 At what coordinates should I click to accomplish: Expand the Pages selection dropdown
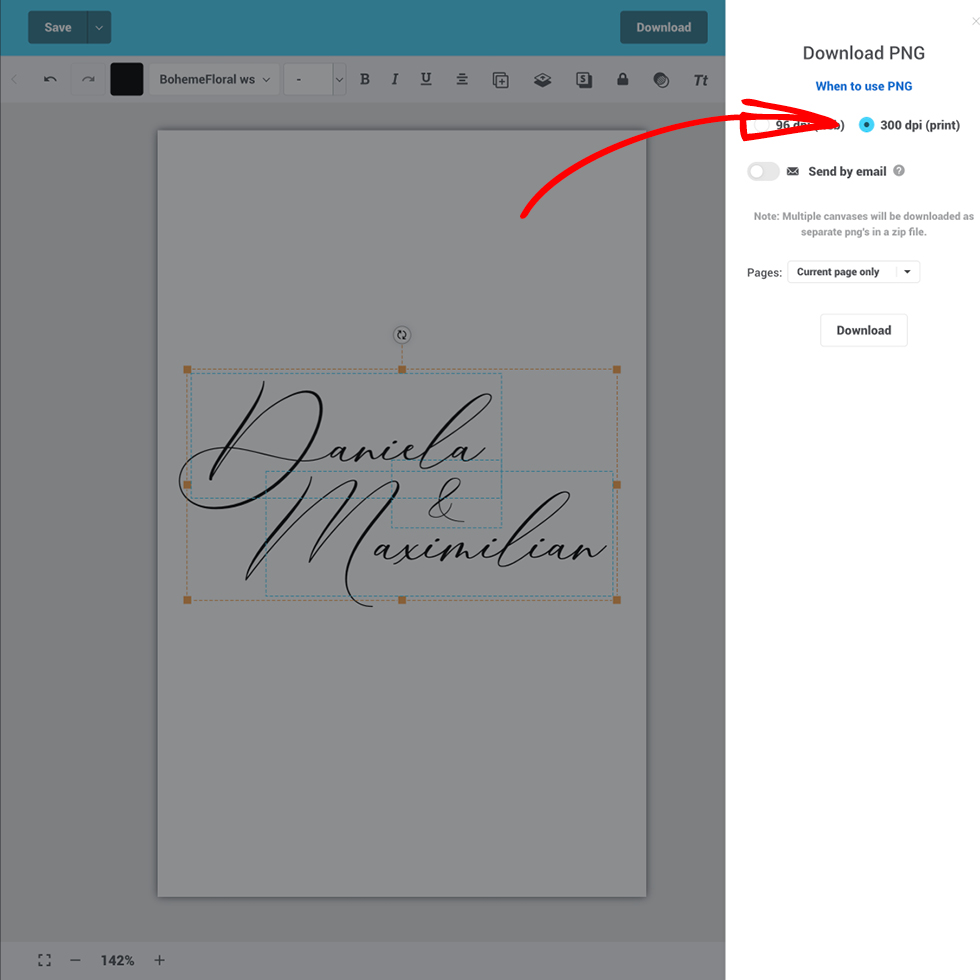[x=853, y=272]
